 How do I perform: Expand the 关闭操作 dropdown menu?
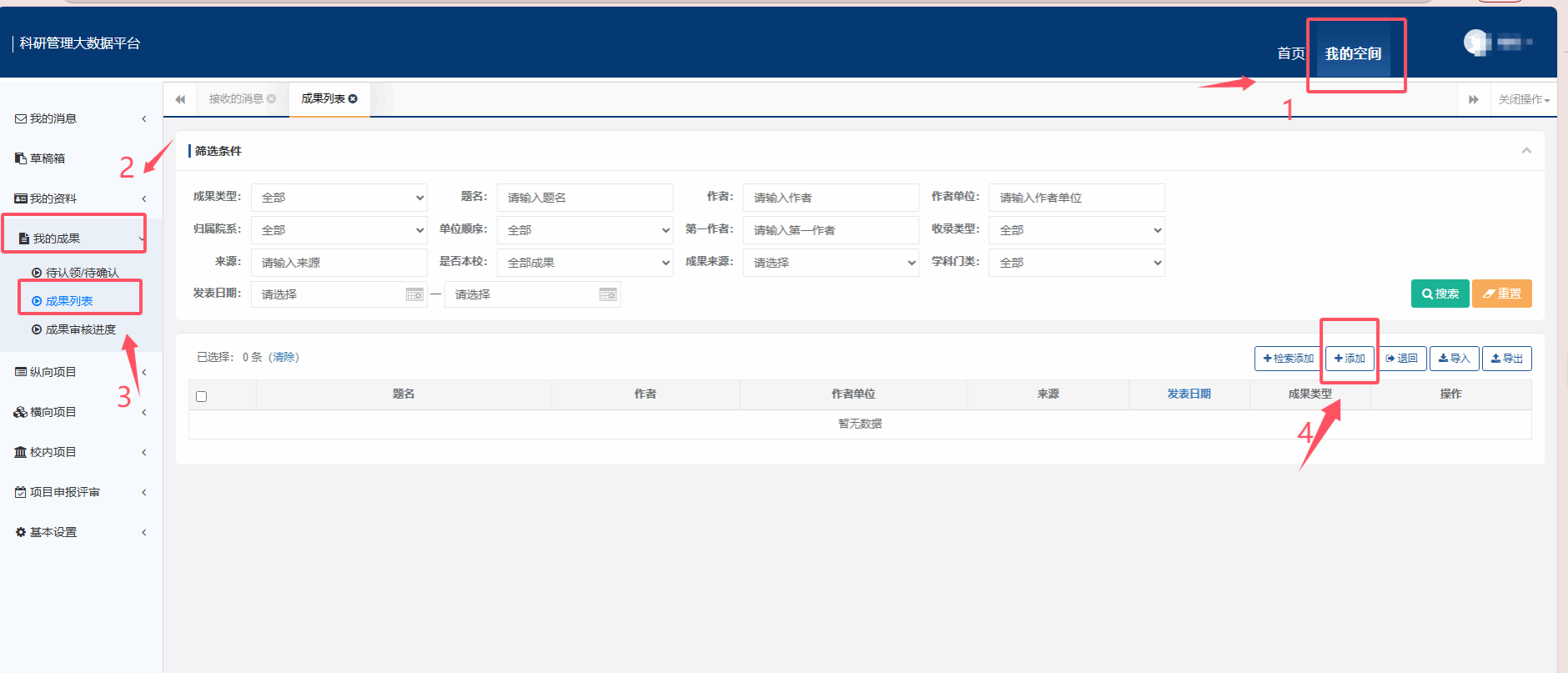click(x=1523, y=99)
